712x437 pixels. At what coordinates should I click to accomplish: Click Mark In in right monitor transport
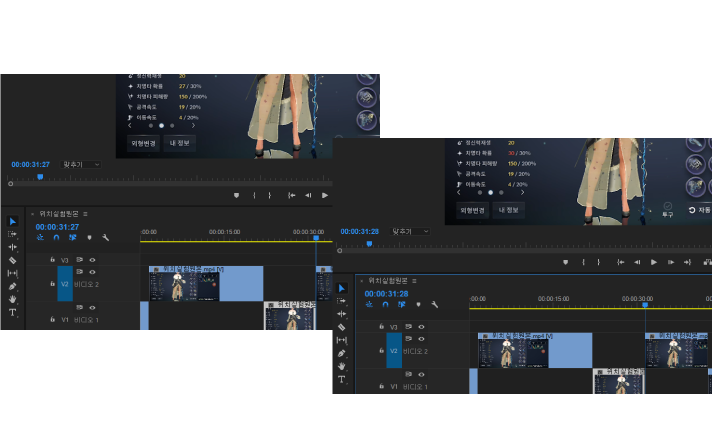pyautogui.click(x=583, y=262)
